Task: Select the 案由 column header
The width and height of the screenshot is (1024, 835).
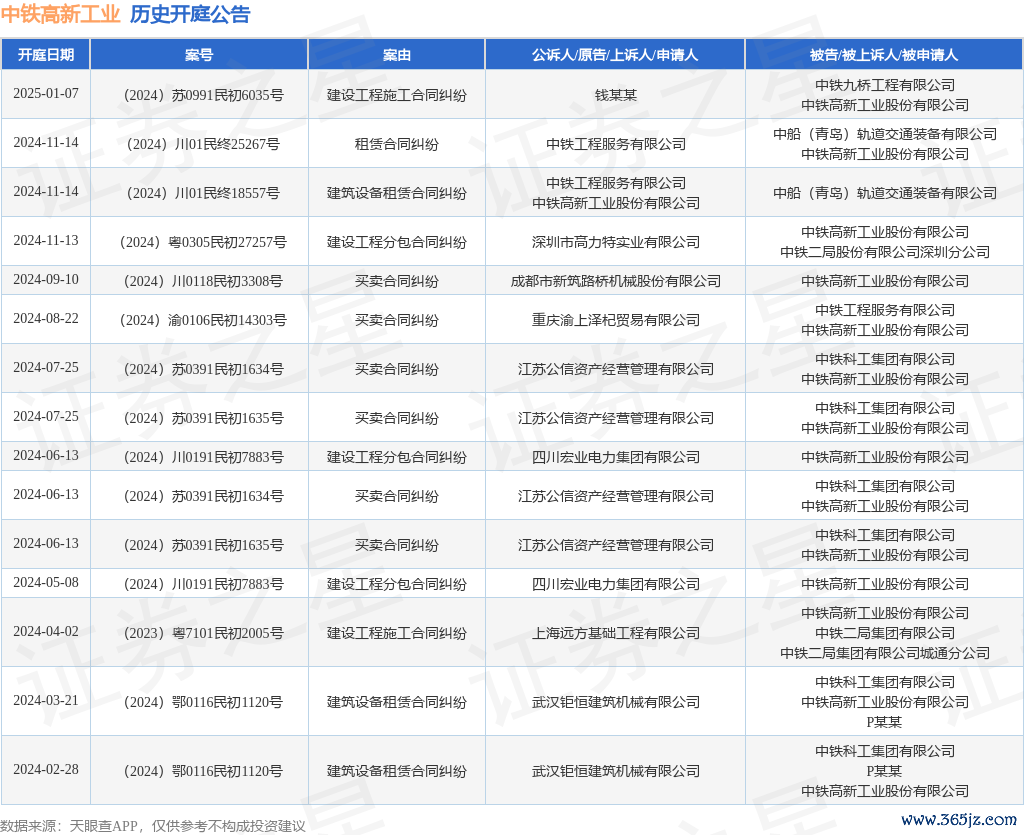Action: tap(396, 55)
